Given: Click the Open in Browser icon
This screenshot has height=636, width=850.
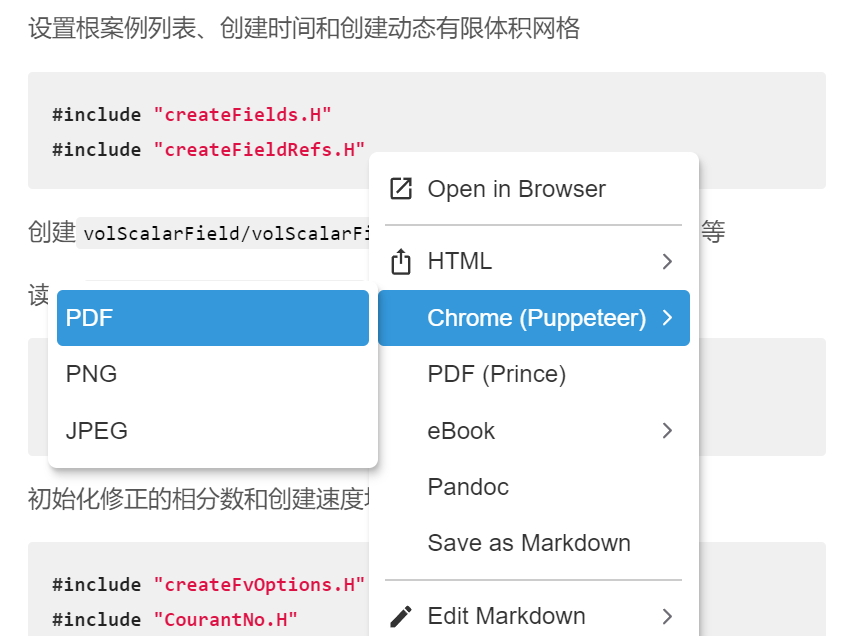Looking at the screenshot, I should click(x=402, y=188).
